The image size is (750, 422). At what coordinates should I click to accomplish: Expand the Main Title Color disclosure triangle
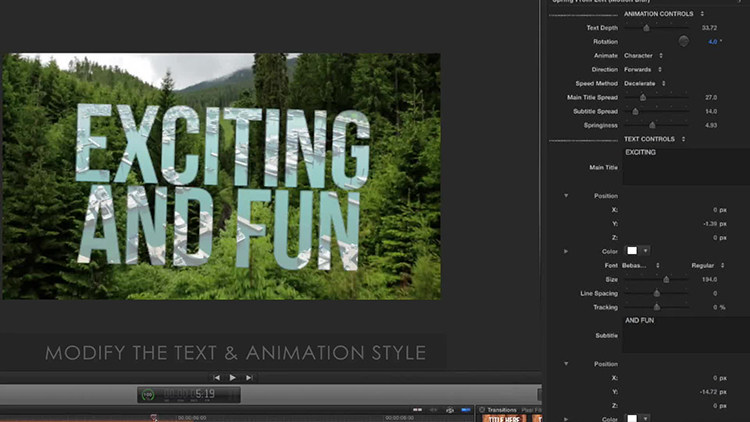[566, 251]
